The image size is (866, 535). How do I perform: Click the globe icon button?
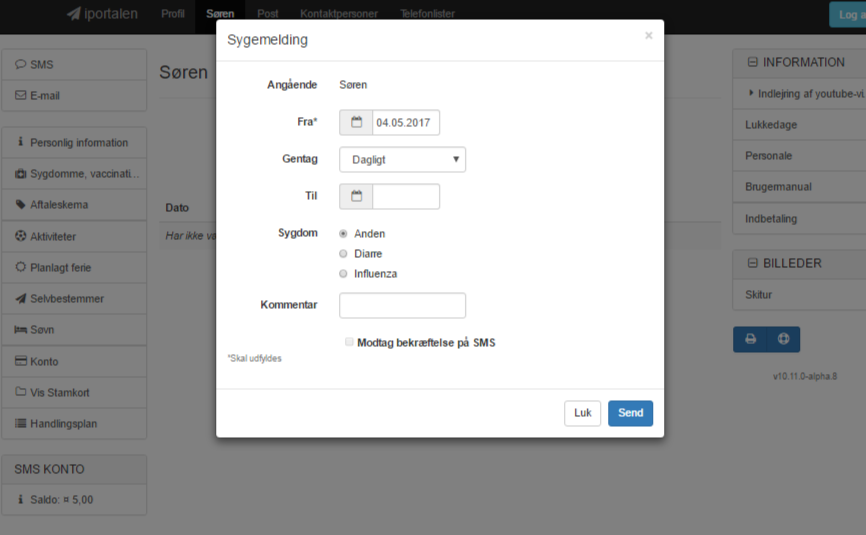coord(783,339)
